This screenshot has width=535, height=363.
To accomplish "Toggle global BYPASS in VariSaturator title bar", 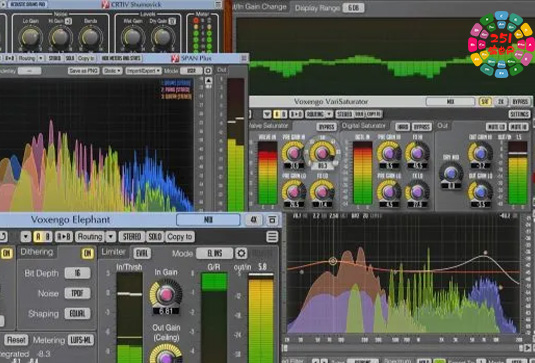I will (520, 102).
